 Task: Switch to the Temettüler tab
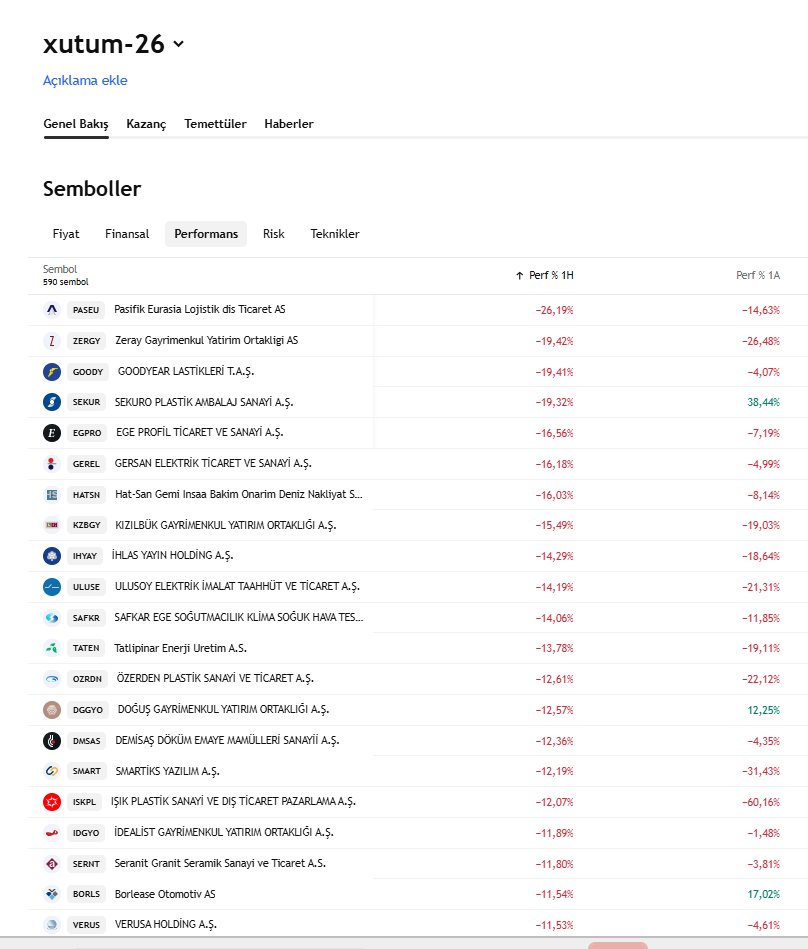pyautogui.click(x=215, y=124)
